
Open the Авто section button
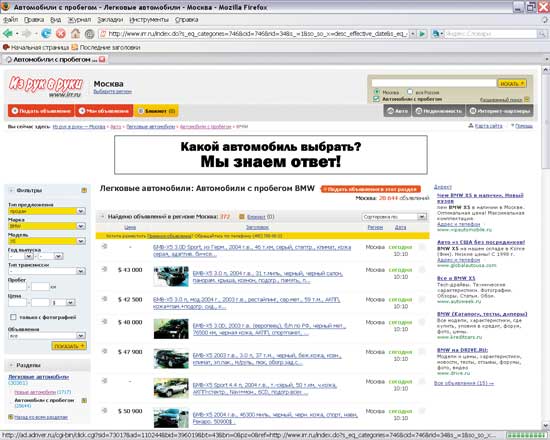[x=397, y=111]
